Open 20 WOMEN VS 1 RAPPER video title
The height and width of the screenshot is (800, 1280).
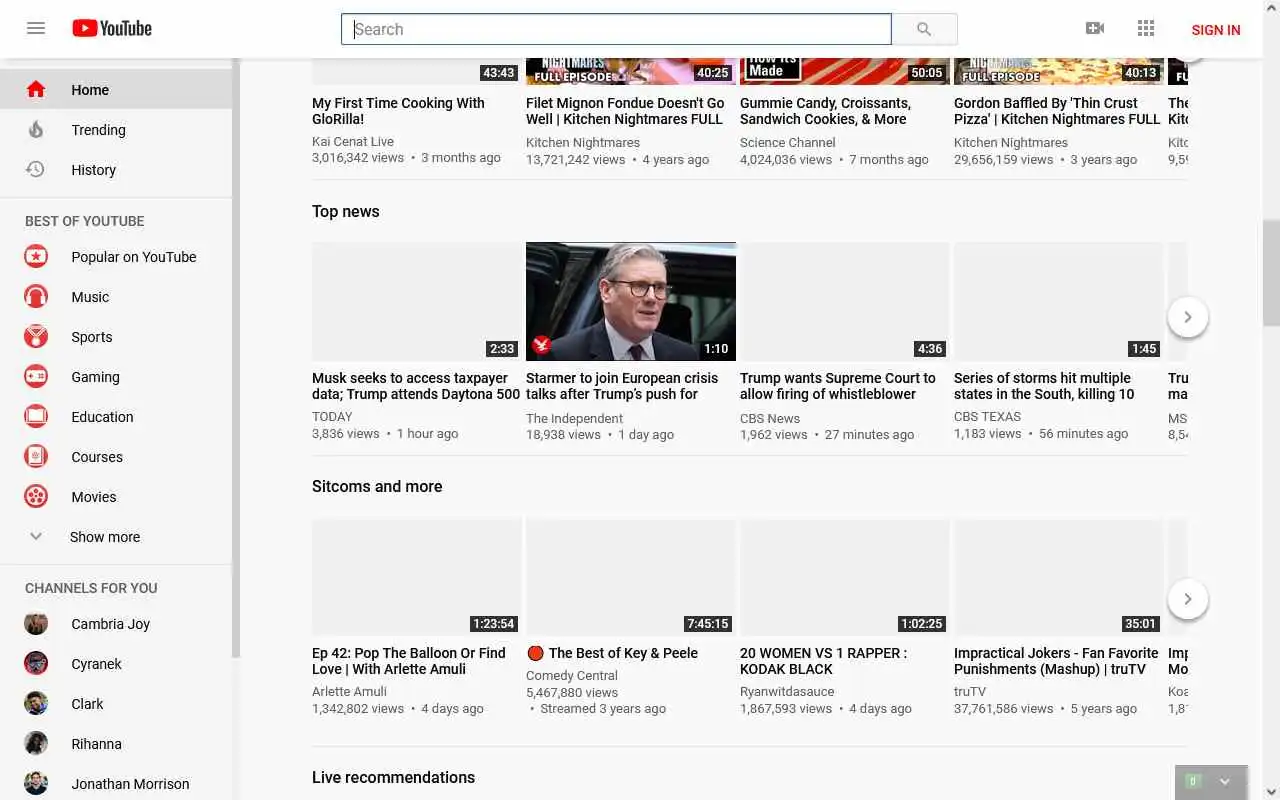824,661
